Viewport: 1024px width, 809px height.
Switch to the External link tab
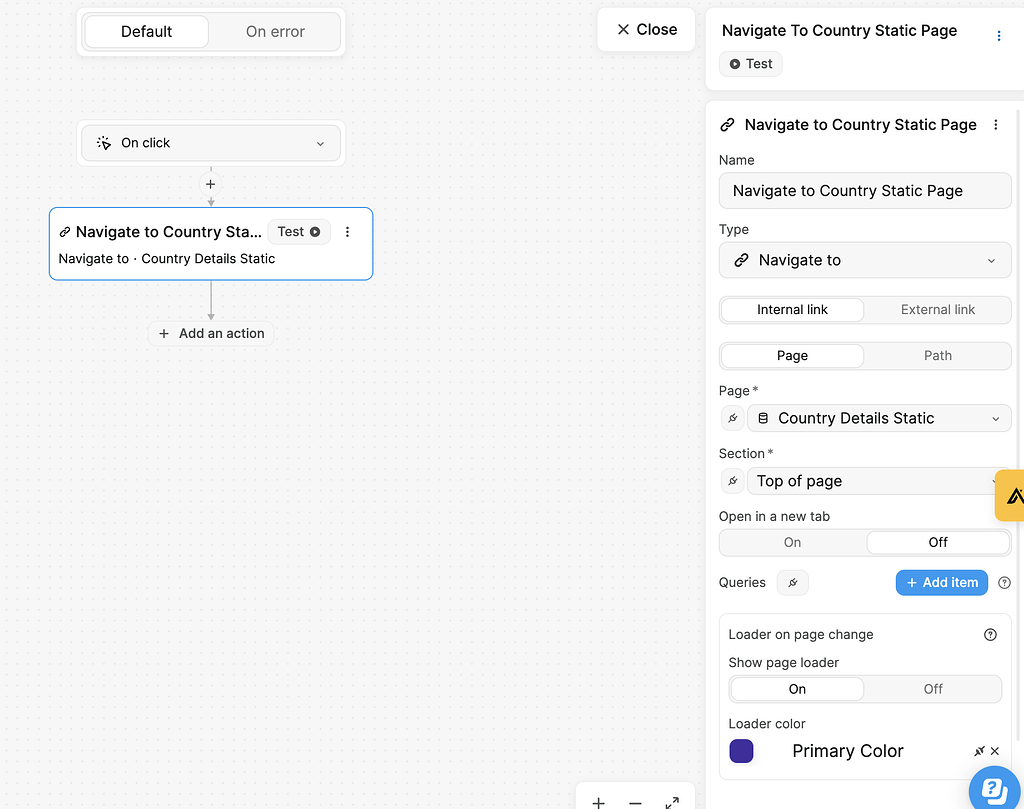pyautogui.click(x=937, y=309)
